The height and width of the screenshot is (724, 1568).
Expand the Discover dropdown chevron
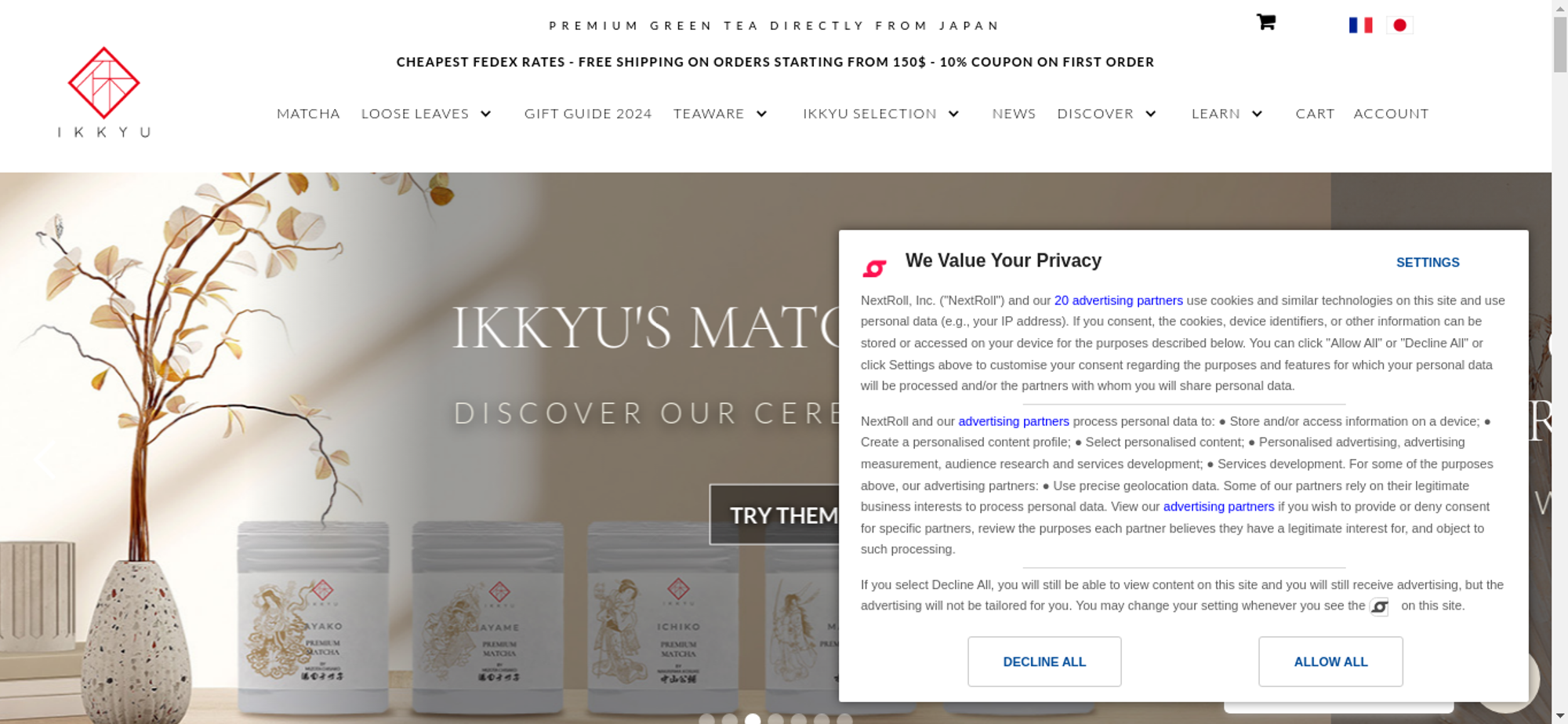point(1150,114)
